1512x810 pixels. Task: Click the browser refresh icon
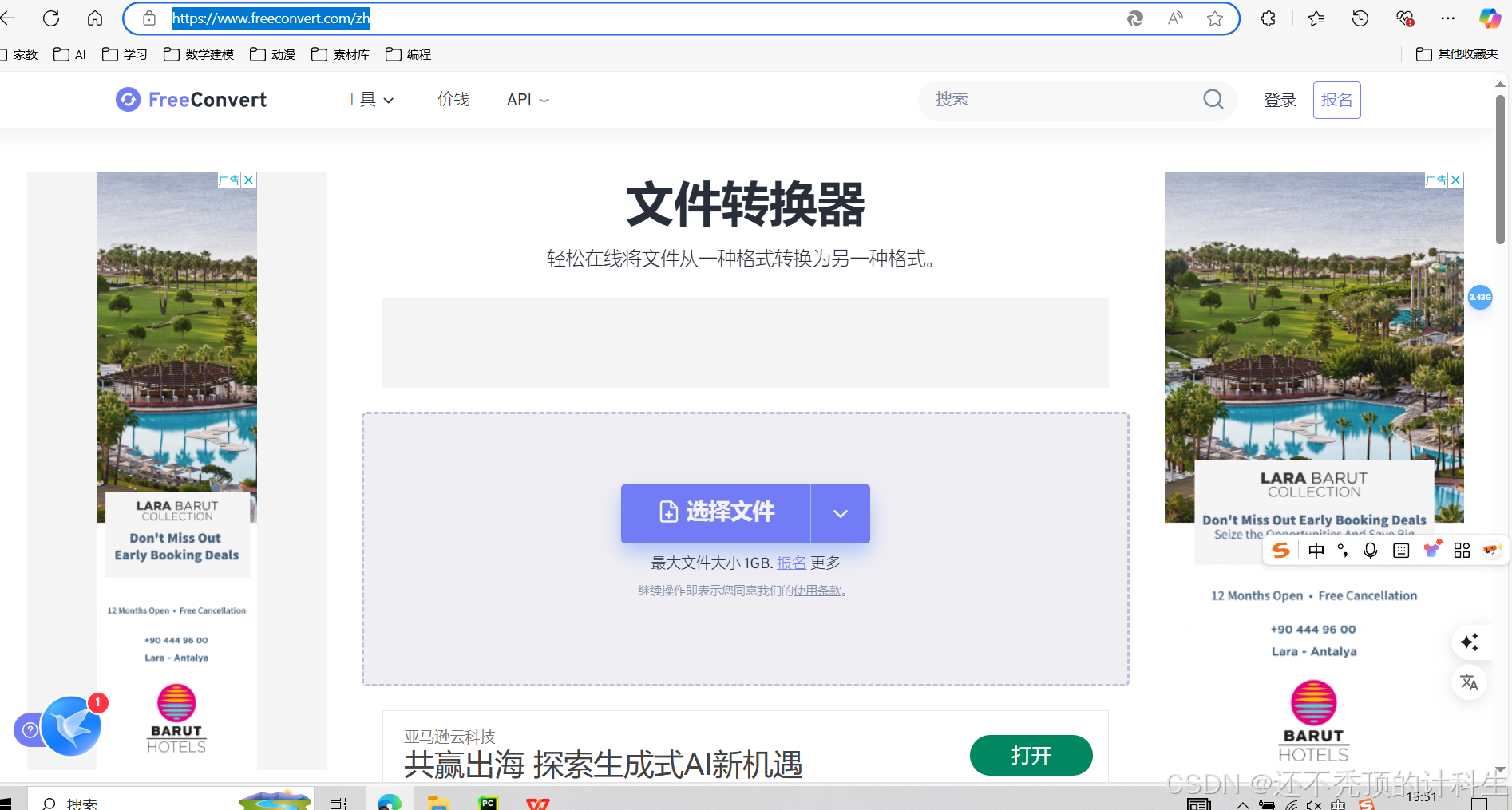(x=51, y=18)
